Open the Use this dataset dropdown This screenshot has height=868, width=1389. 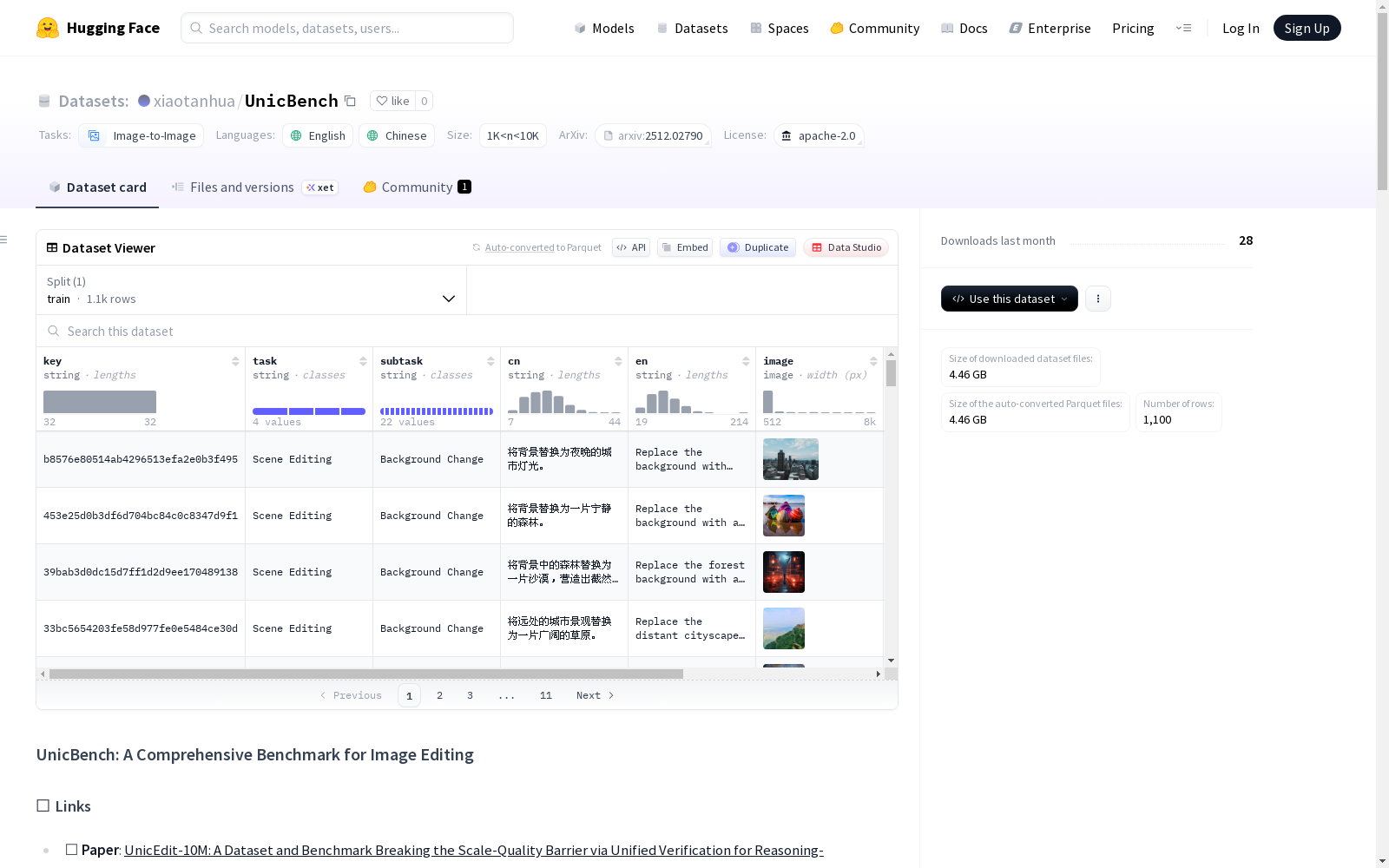point(1010,299)
